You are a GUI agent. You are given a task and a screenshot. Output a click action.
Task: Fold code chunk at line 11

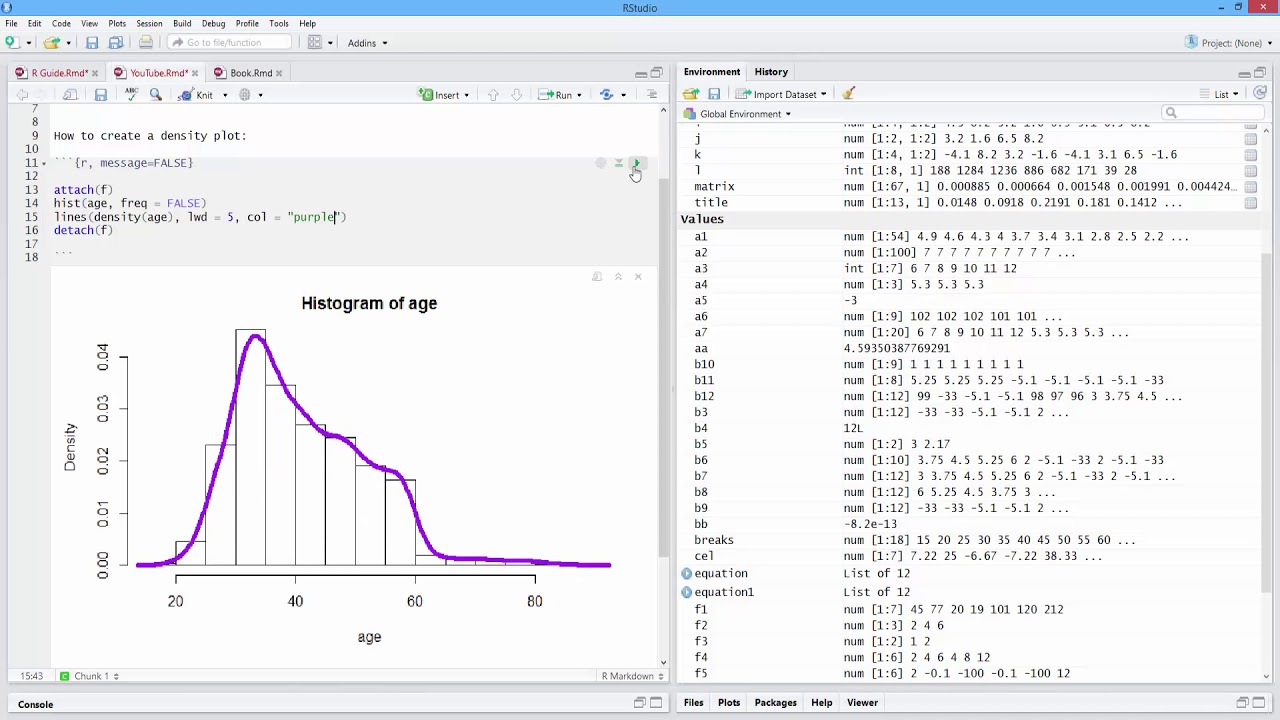click(43, 163)
